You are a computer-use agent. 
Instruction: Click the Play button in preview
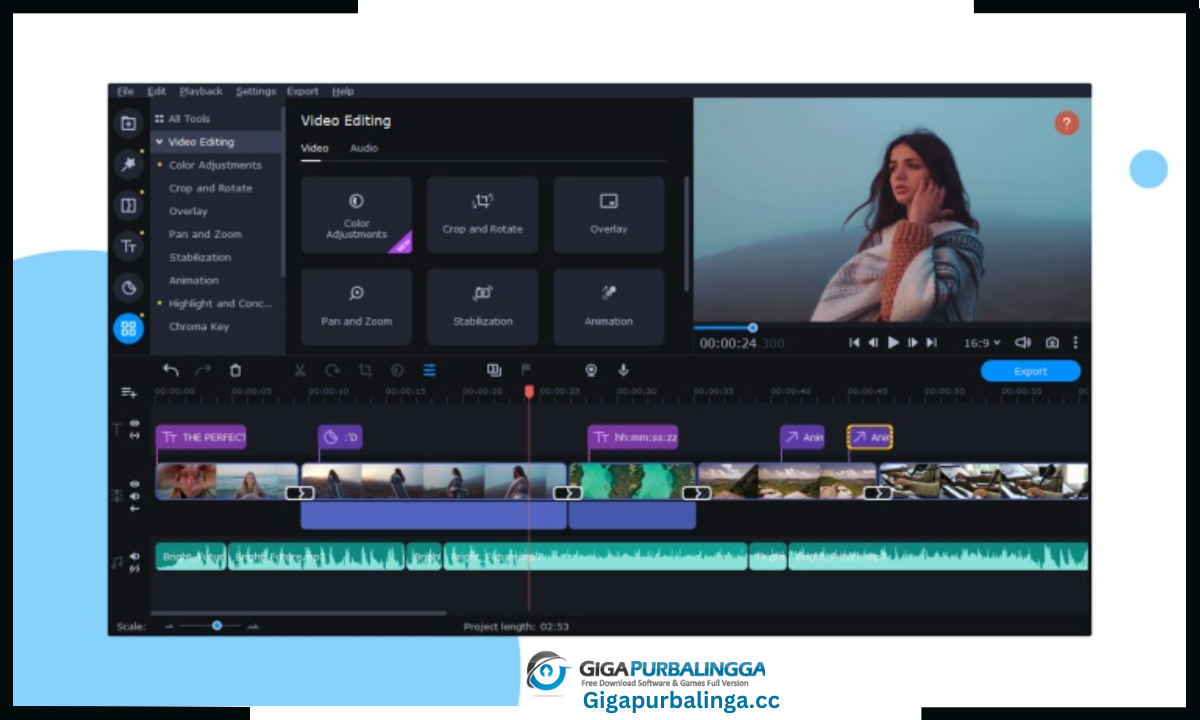click(893, 342)
